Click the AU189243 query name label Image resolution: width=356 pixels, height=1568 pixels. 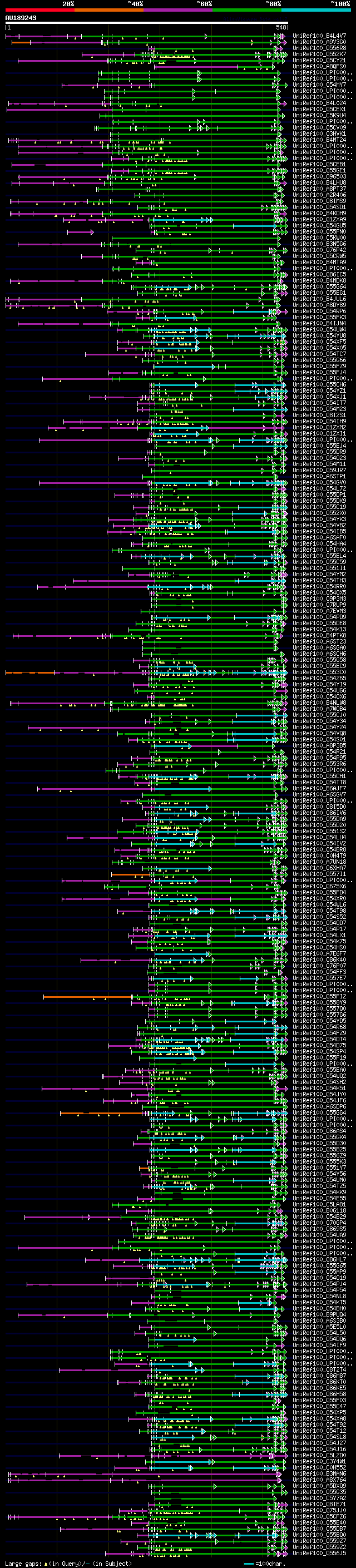point(21,18)
